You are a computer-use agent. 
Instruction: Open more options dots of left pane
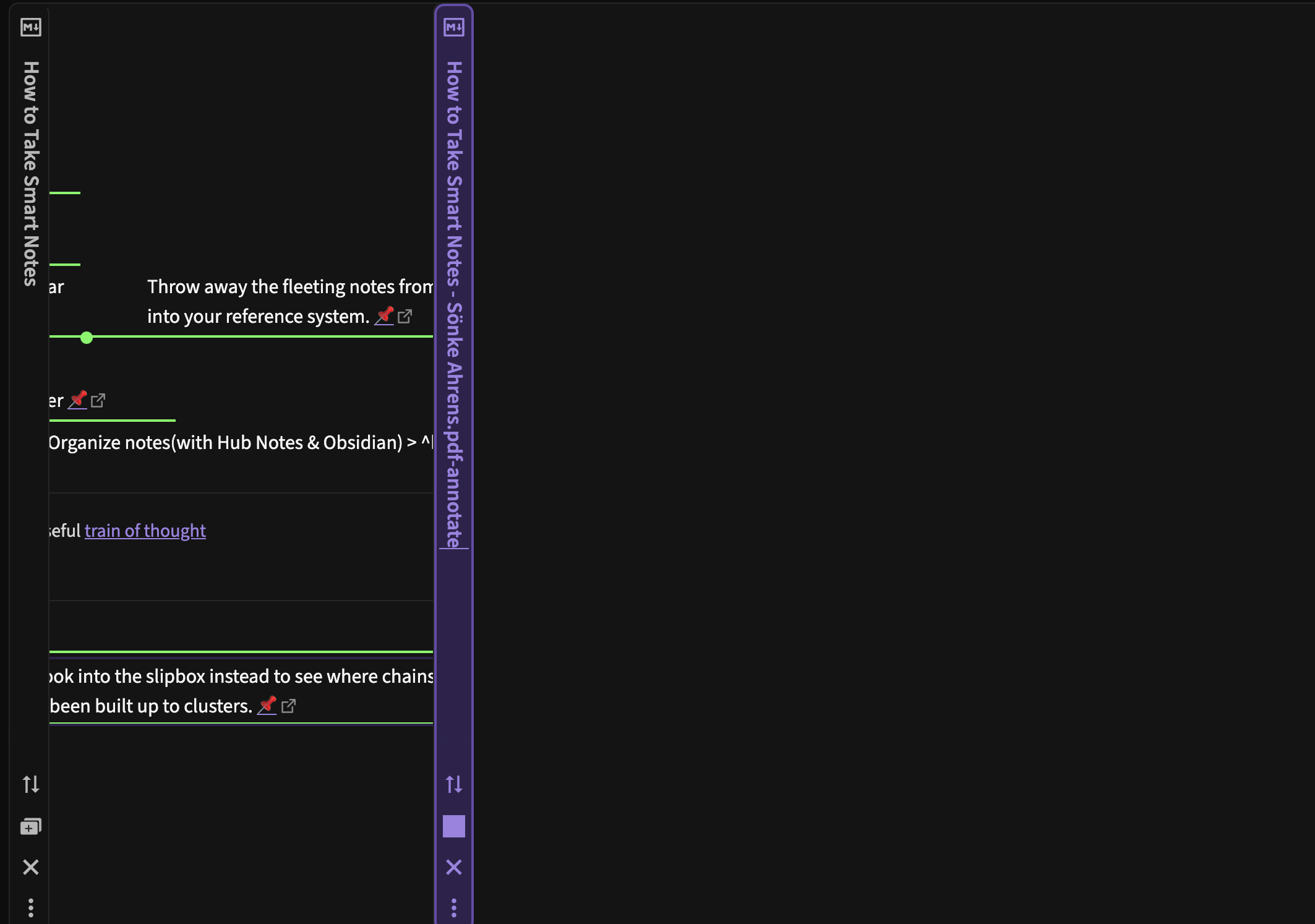coord(30,907)
